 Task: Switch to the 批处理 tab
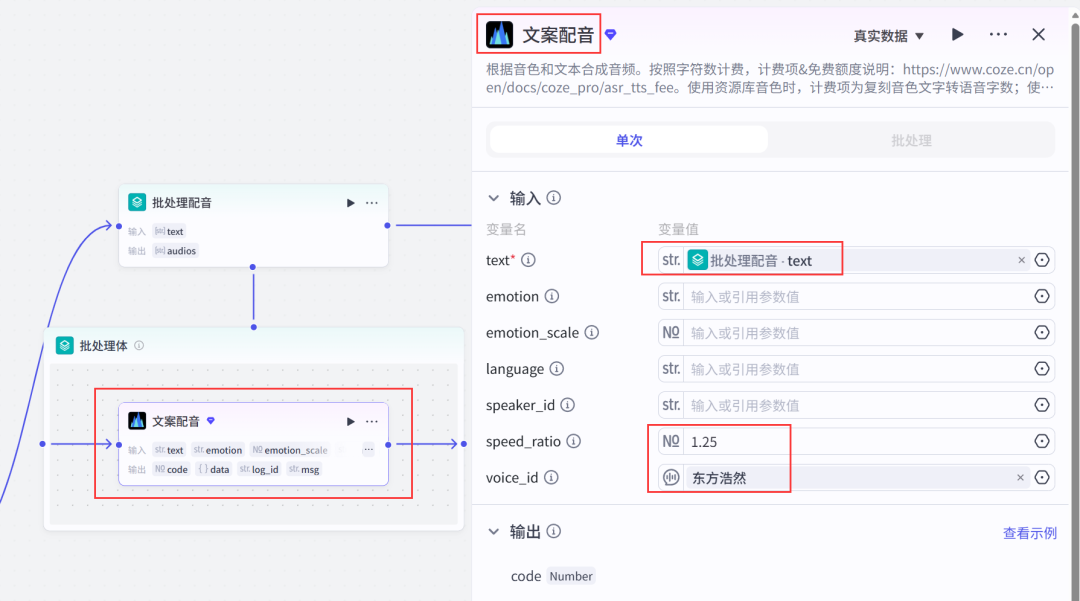click(910, 140)
